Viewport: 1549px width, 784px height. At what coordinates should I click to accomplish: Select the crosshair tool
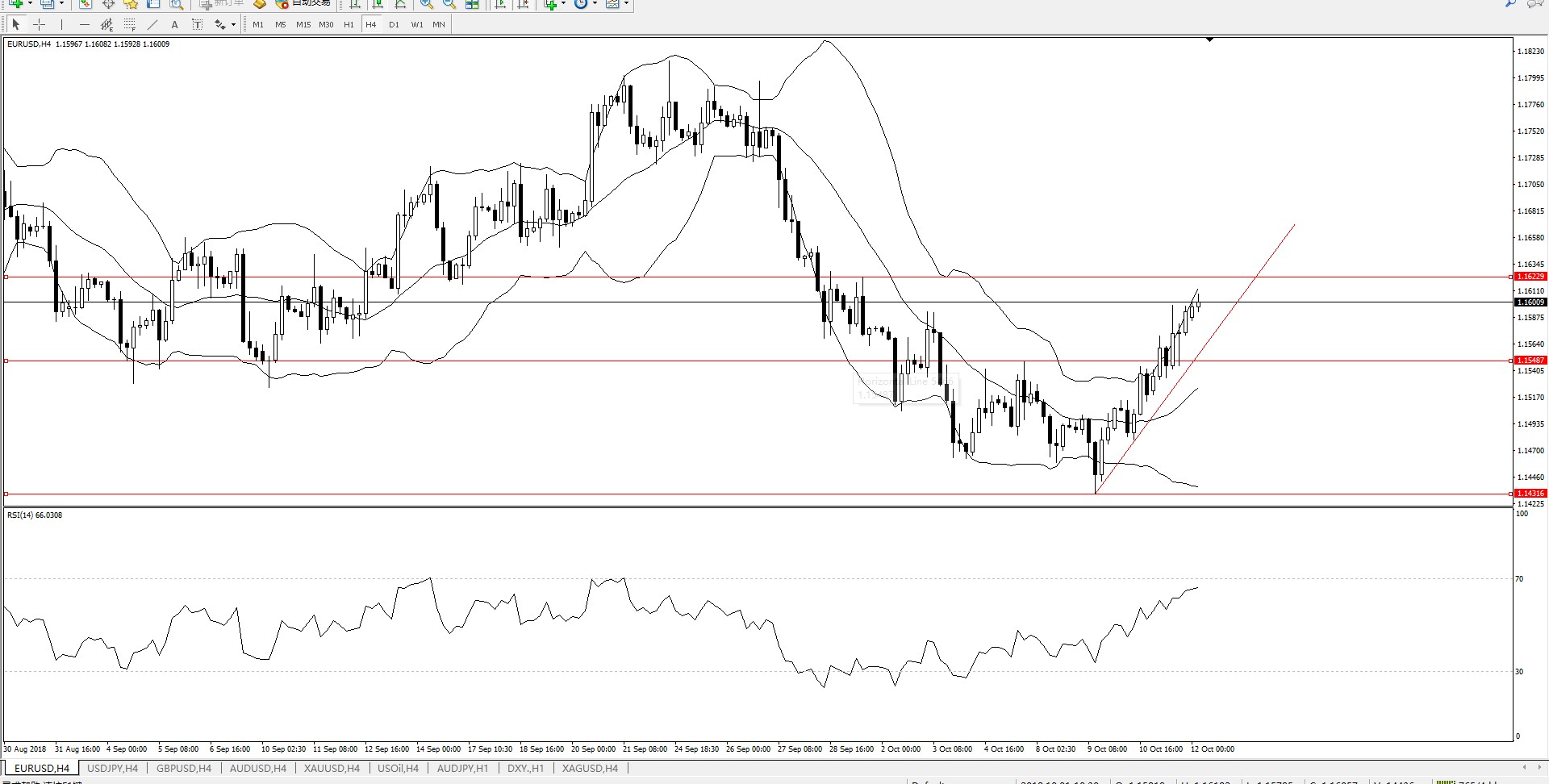point(39,24)
